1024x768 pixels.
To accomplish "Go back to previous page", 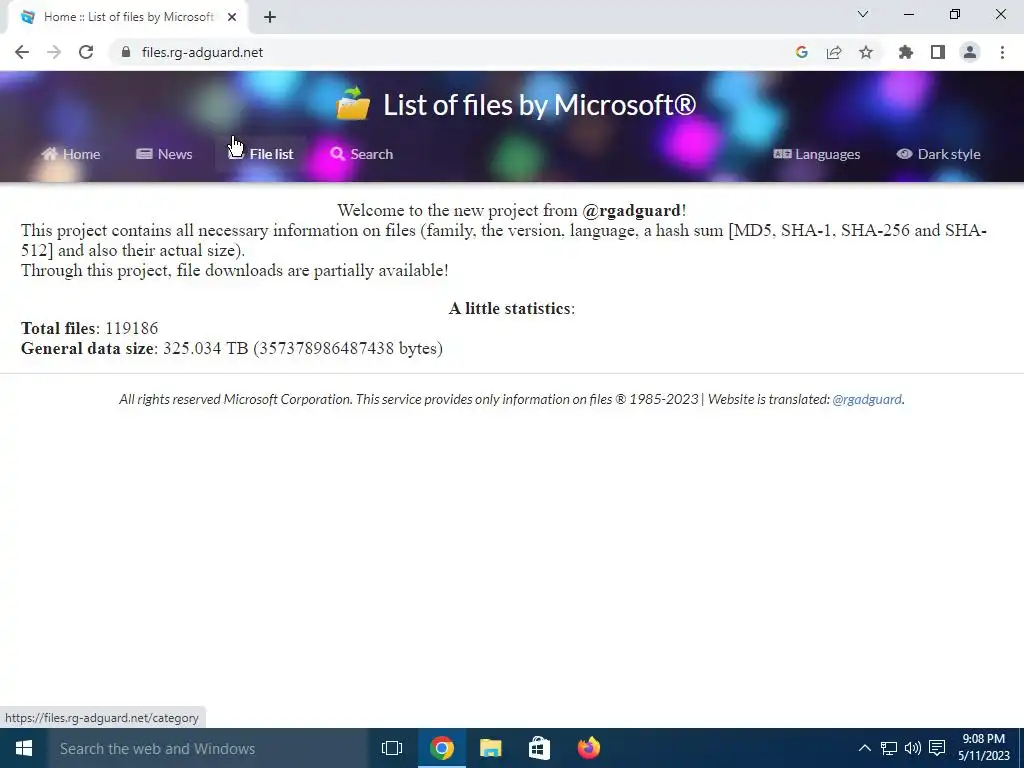I will pyautogui.click(x=22, y=52).
